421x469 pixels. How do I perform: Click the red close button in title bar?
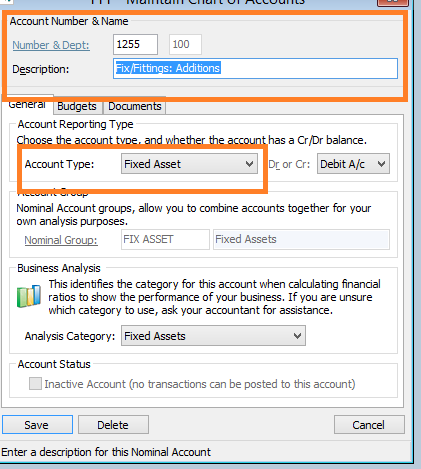[x=393, y=2]
